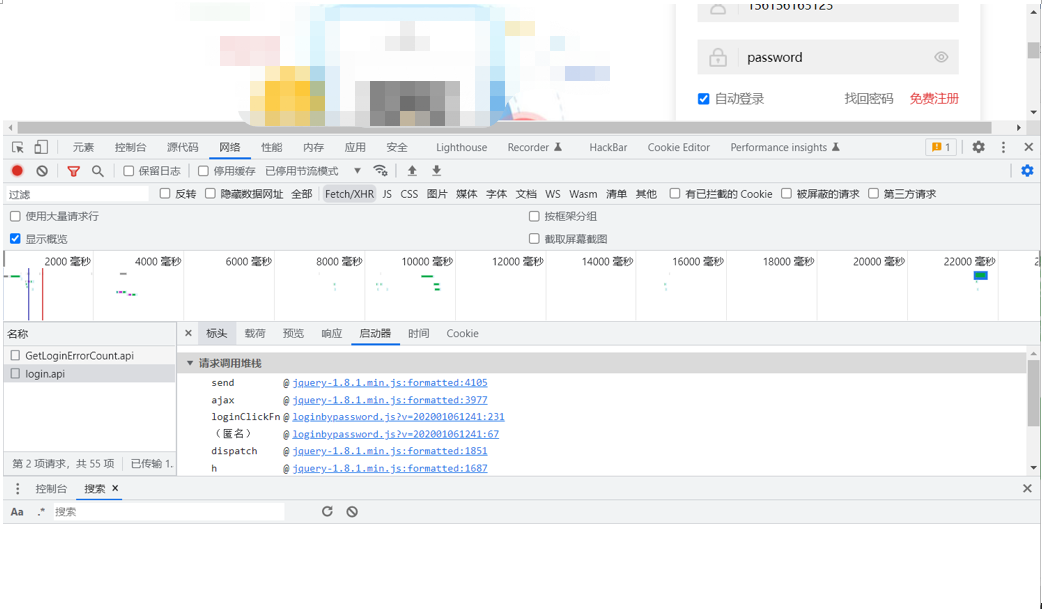
Task: Export HAR file download arrow icon
Action: tap(437, 171)
